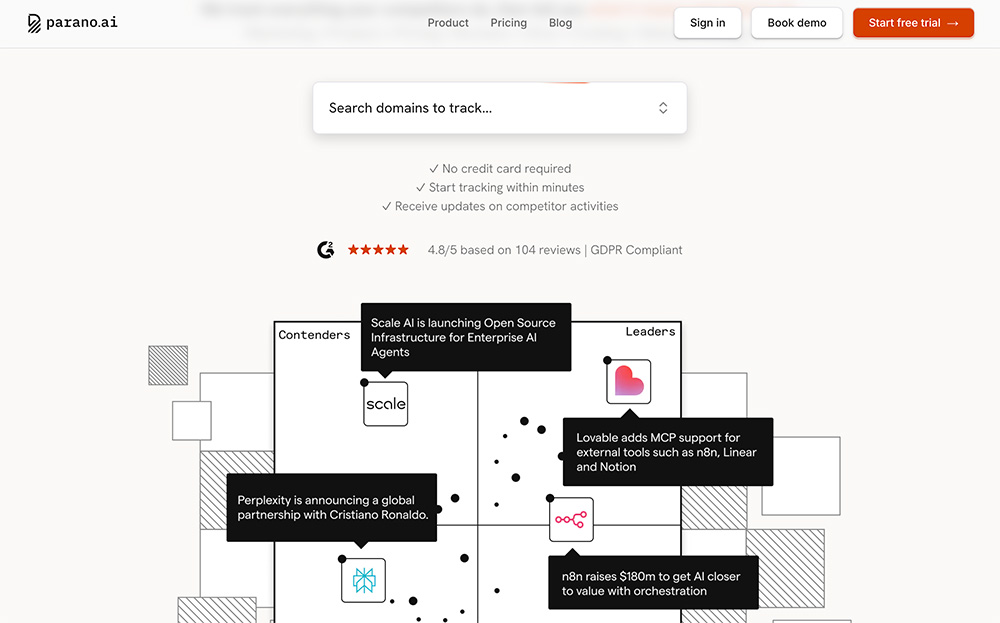Click the Perplexity Cristiano Ronaldo partnership tooltip
Image resolution: width=1000 pixels, height=623 pixels.
pyautogui.click(x=332, y=507)
